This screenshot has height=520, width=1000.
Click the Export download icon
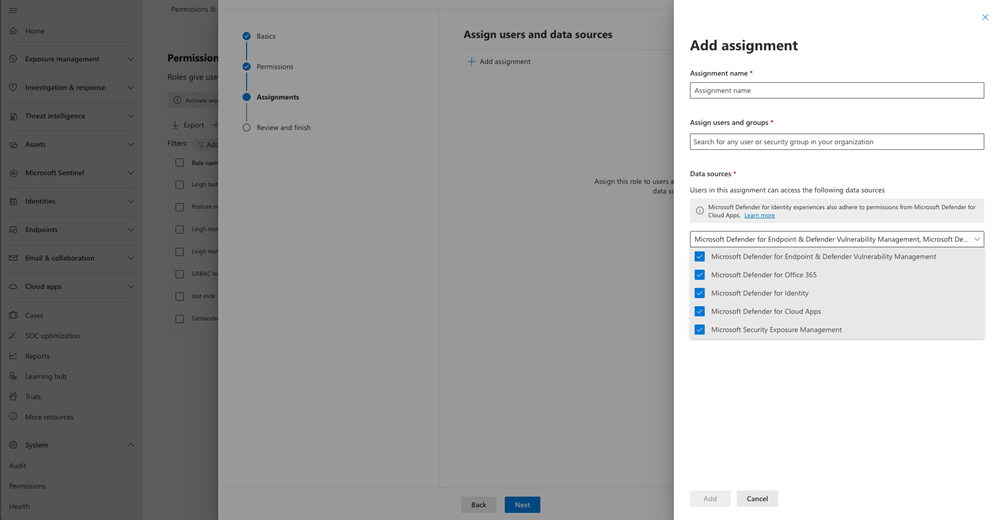coord(175,125)
